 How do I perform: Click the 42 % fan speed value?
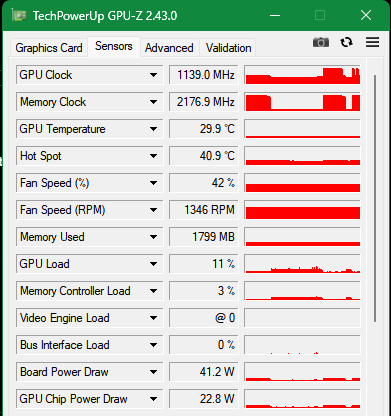click(x=204, y=183)
